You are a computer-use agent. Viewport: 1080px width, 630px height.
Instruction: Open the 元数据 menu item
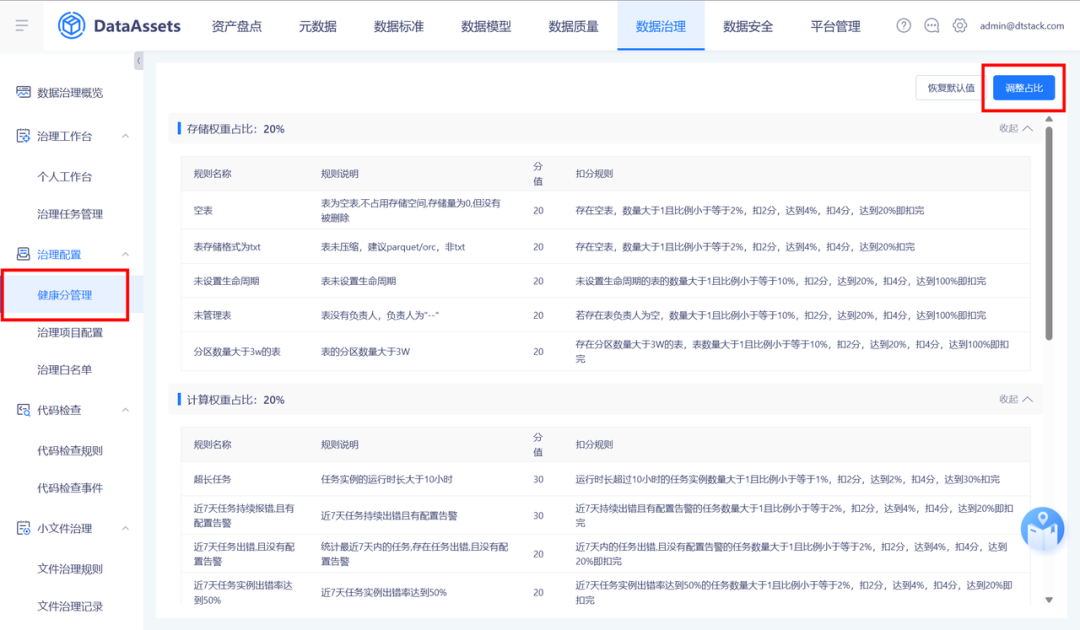click(x=316, y=26)
